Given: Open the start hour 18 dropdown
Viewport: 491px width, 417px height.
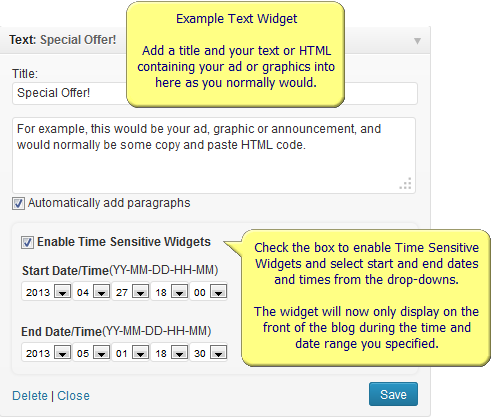Looking at the screenshot, I should 170,292.
